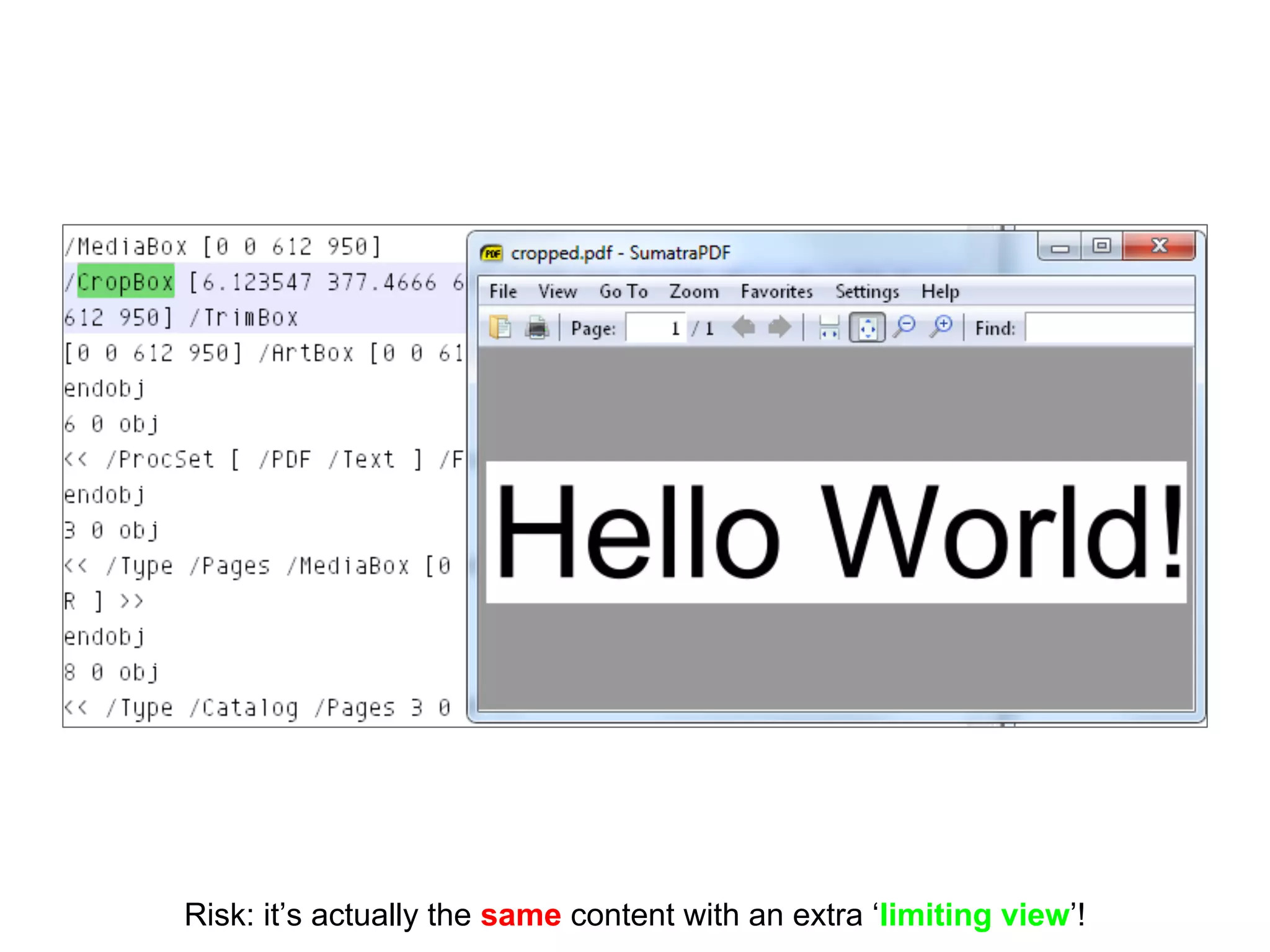Click the Zoom Out magnifier icon
1270x952 pixels.
coord(904,327)
